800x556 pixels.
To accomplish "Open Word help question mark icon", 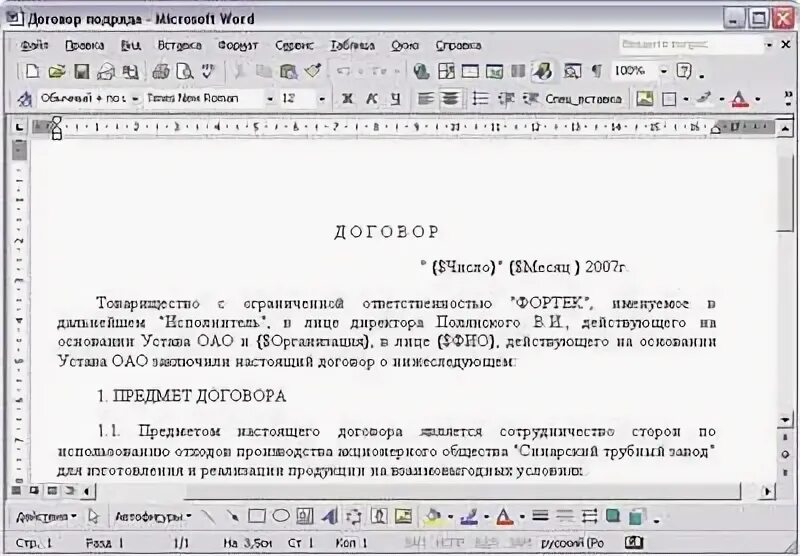I will [x=684, y=71].
